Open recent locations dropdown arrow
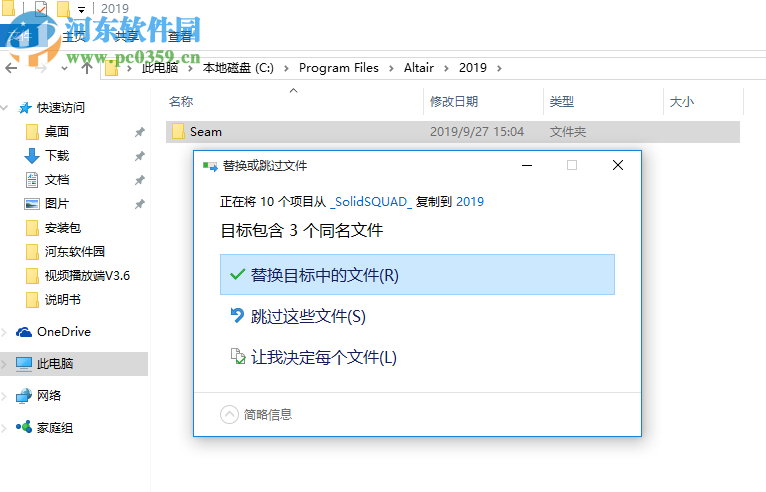 click(x=64, y=68)
